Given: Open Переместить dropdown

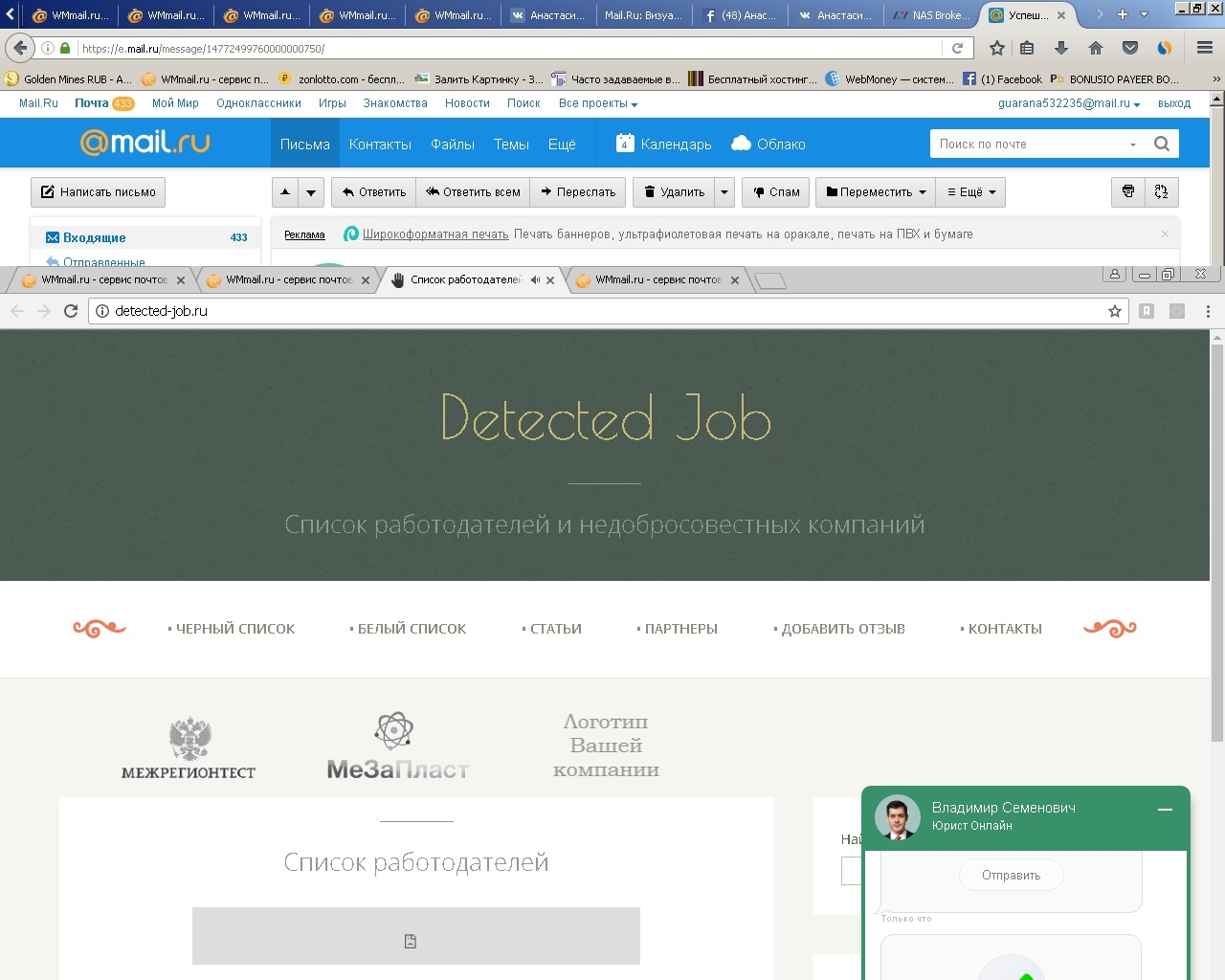Looking at the screenshot, I should [876, 191].
